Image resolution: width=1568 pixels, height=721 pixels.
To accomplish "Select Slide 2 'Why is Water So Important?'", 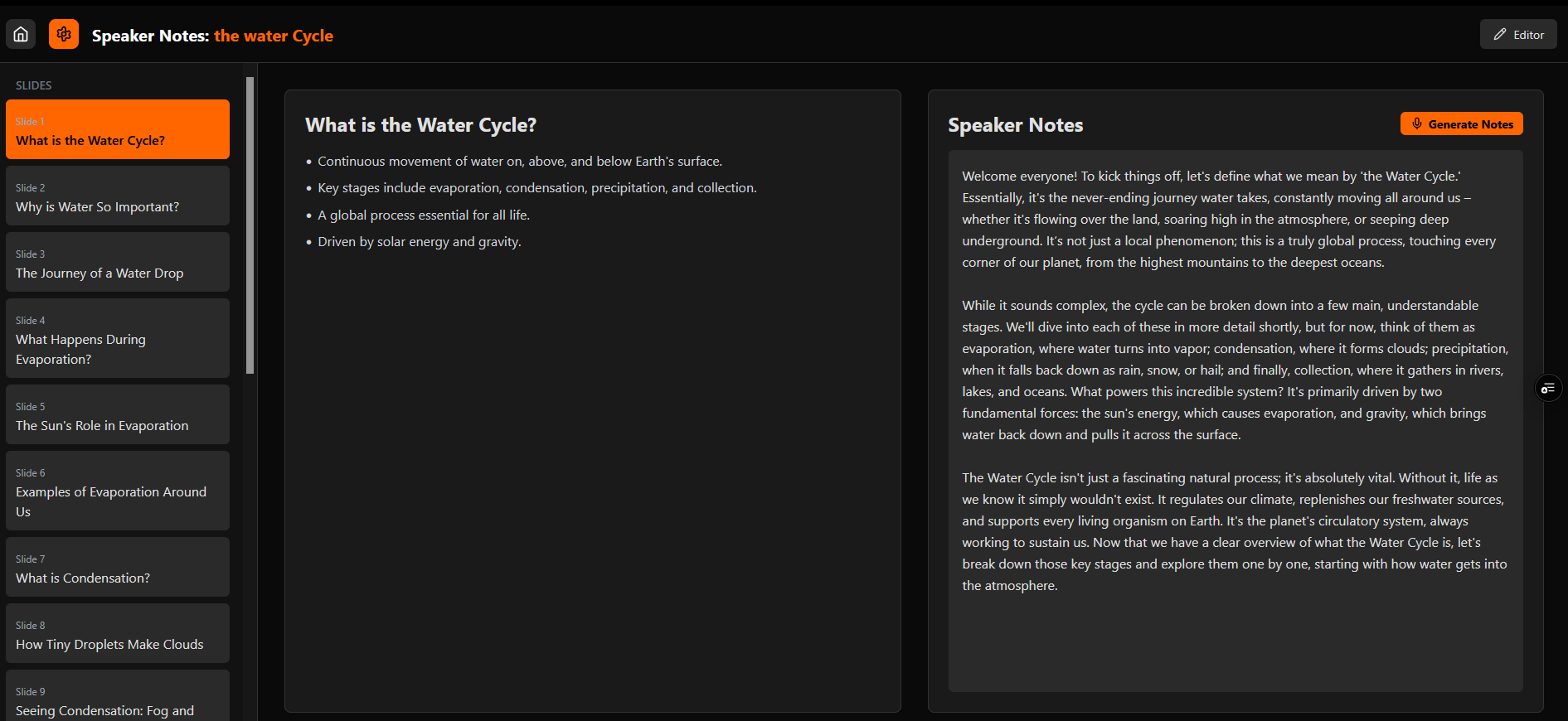I will 117,196.
